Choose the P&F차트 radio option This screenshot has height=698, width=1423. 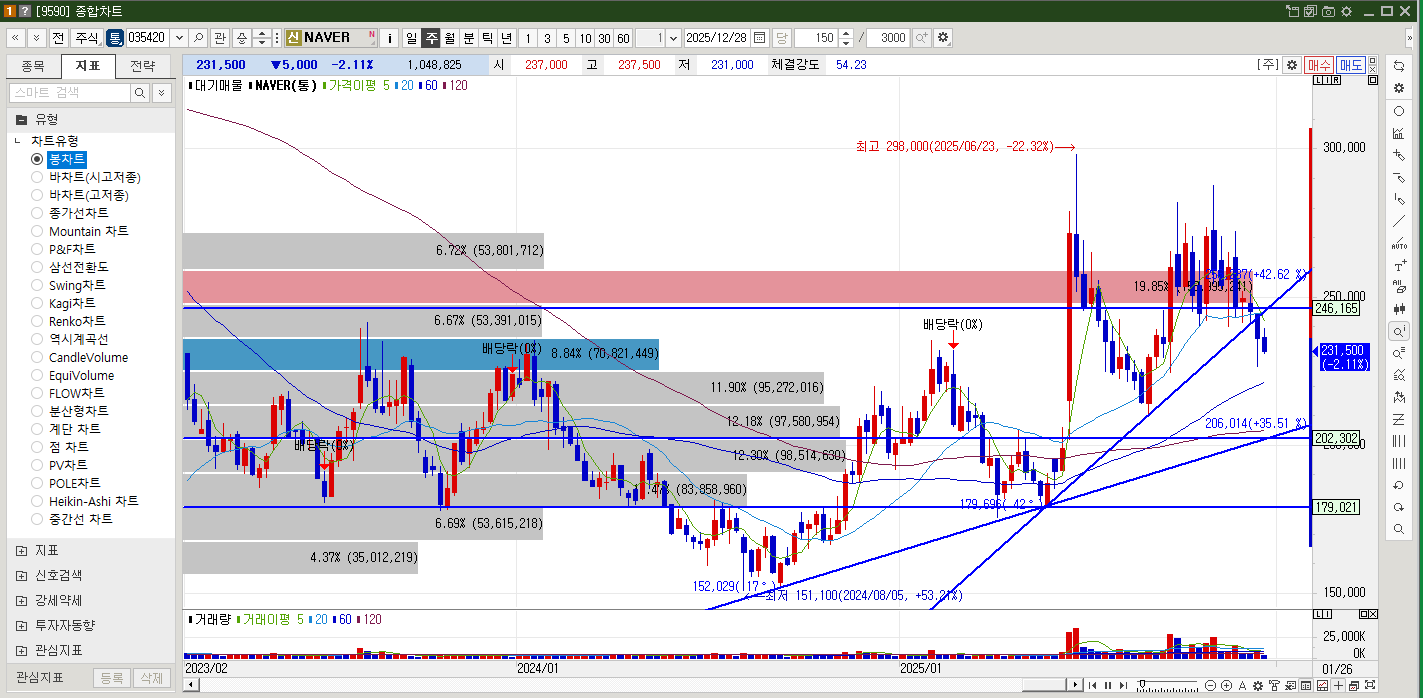point(37,249)
